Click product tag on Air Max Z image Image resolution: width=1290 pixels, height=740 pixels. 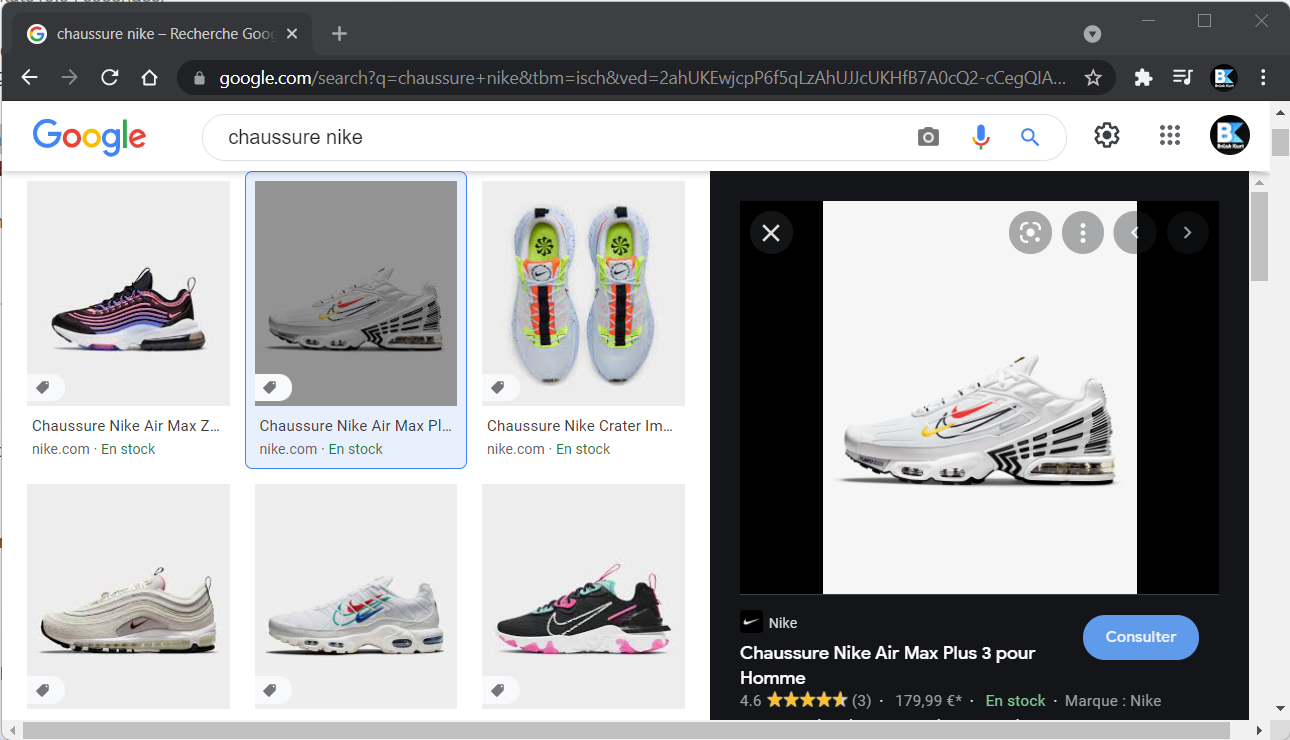[43, 387]
